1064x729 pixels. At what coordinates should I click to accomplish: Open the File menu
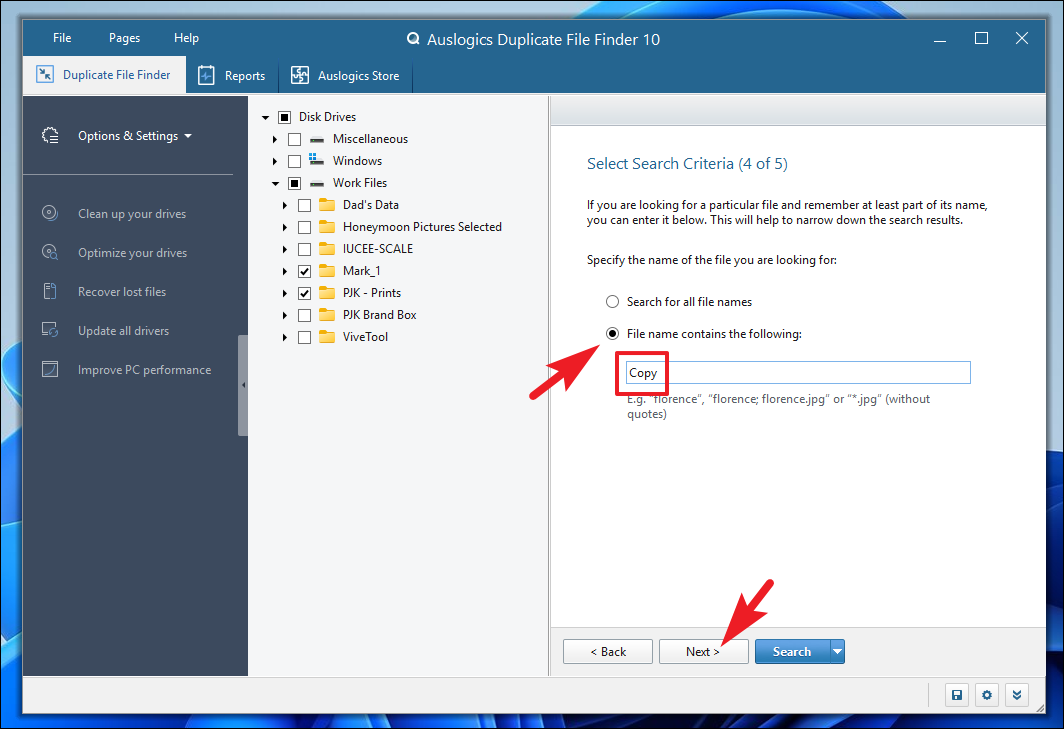click(62, 38)
